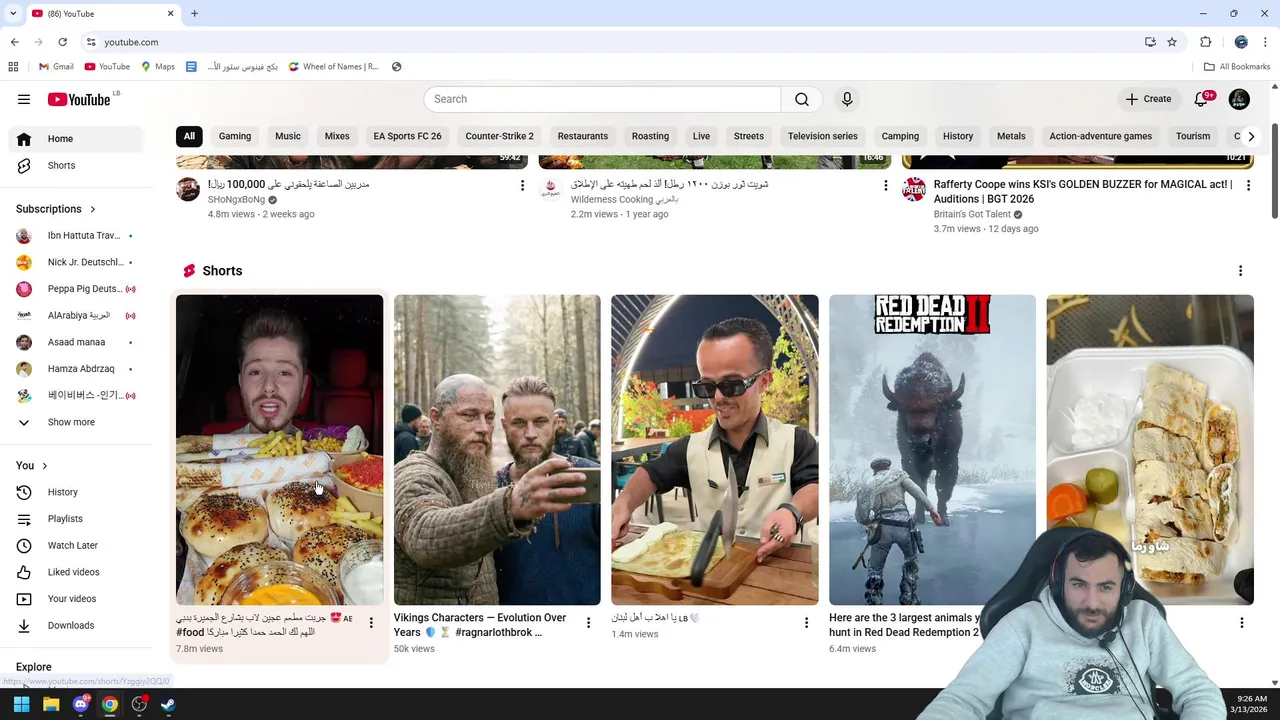The height and width of the screenshot is (720, 1280).
Task: Open File Explorer from taskbar
Action: [51, 705]
